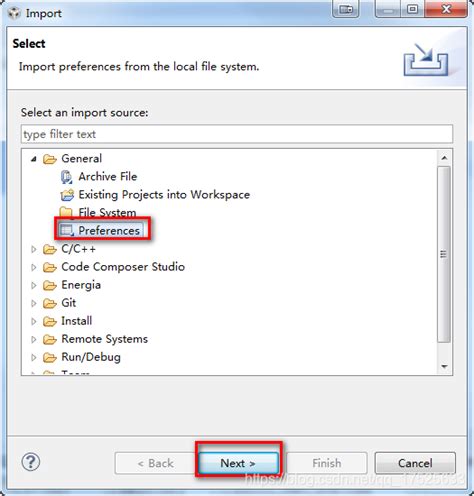Focus the type filter text field
This screenshot has height=496, width=474.
pos(237,134)
